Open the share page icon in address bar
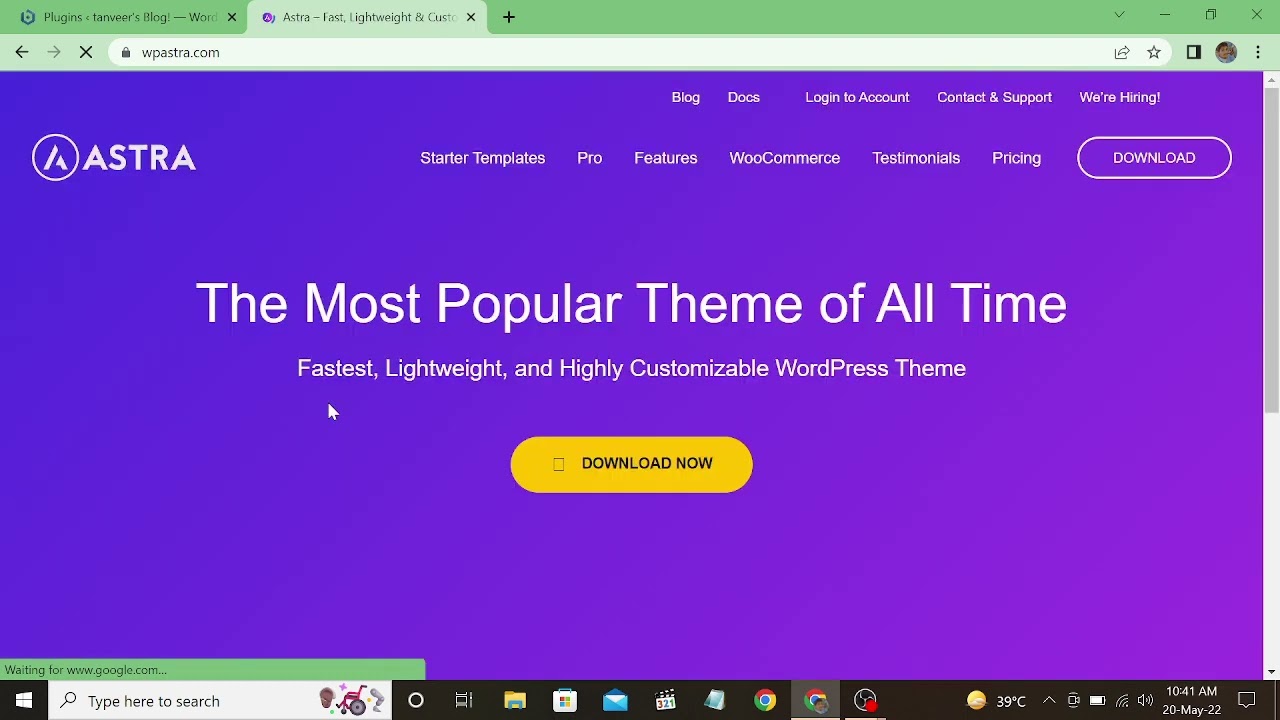This screenshot has width=1280, height=720. click(1122, 53)
